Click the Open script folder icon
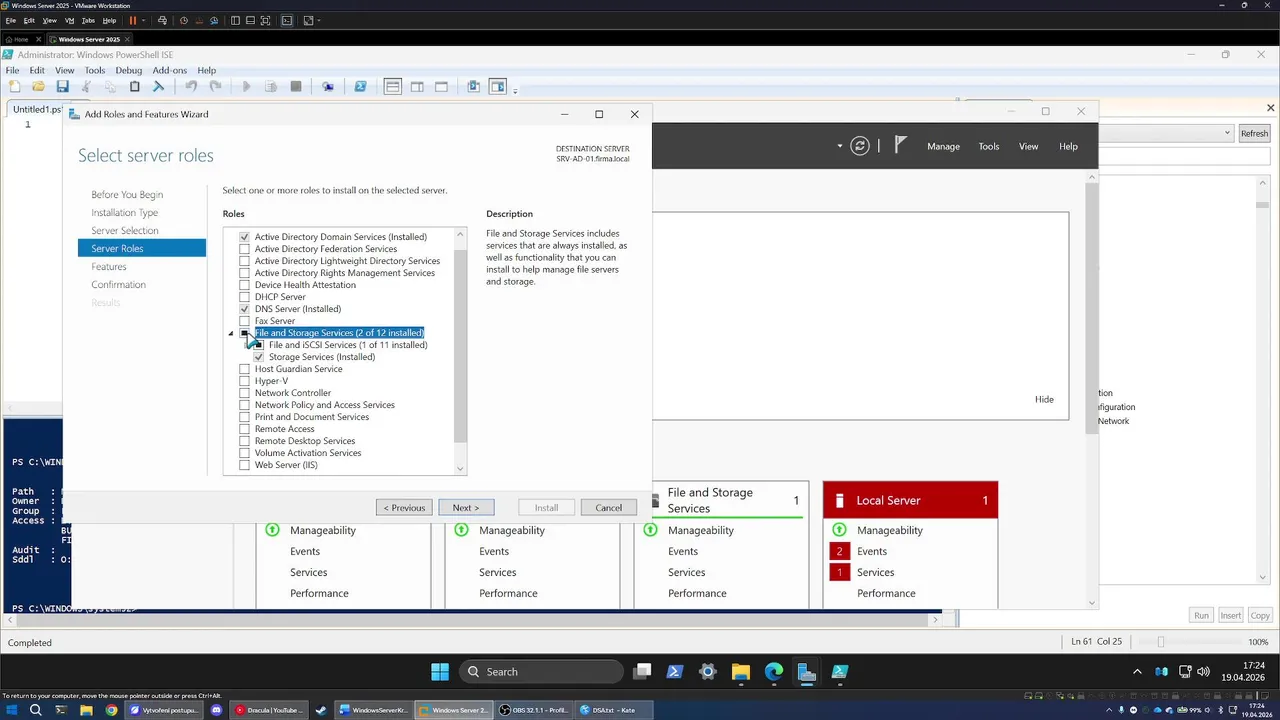Viewport: 1280px width, 720px height. point(38,87)
